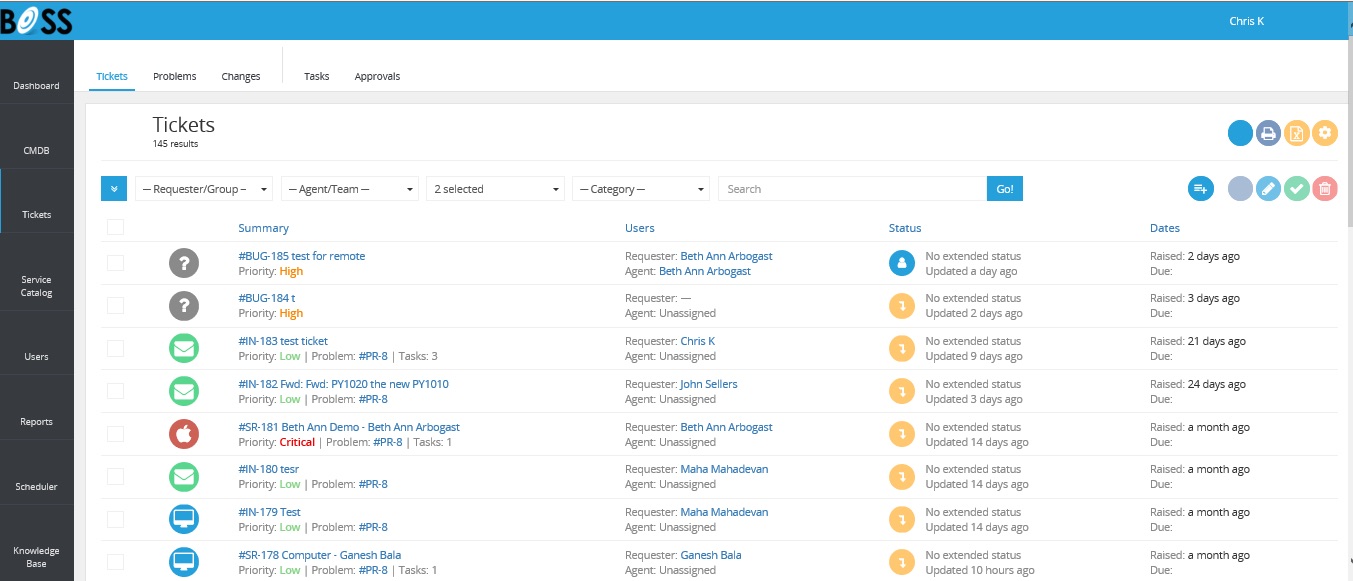
Task: Click the question mark icon for #BUG-185
Action: click(184, 263)
